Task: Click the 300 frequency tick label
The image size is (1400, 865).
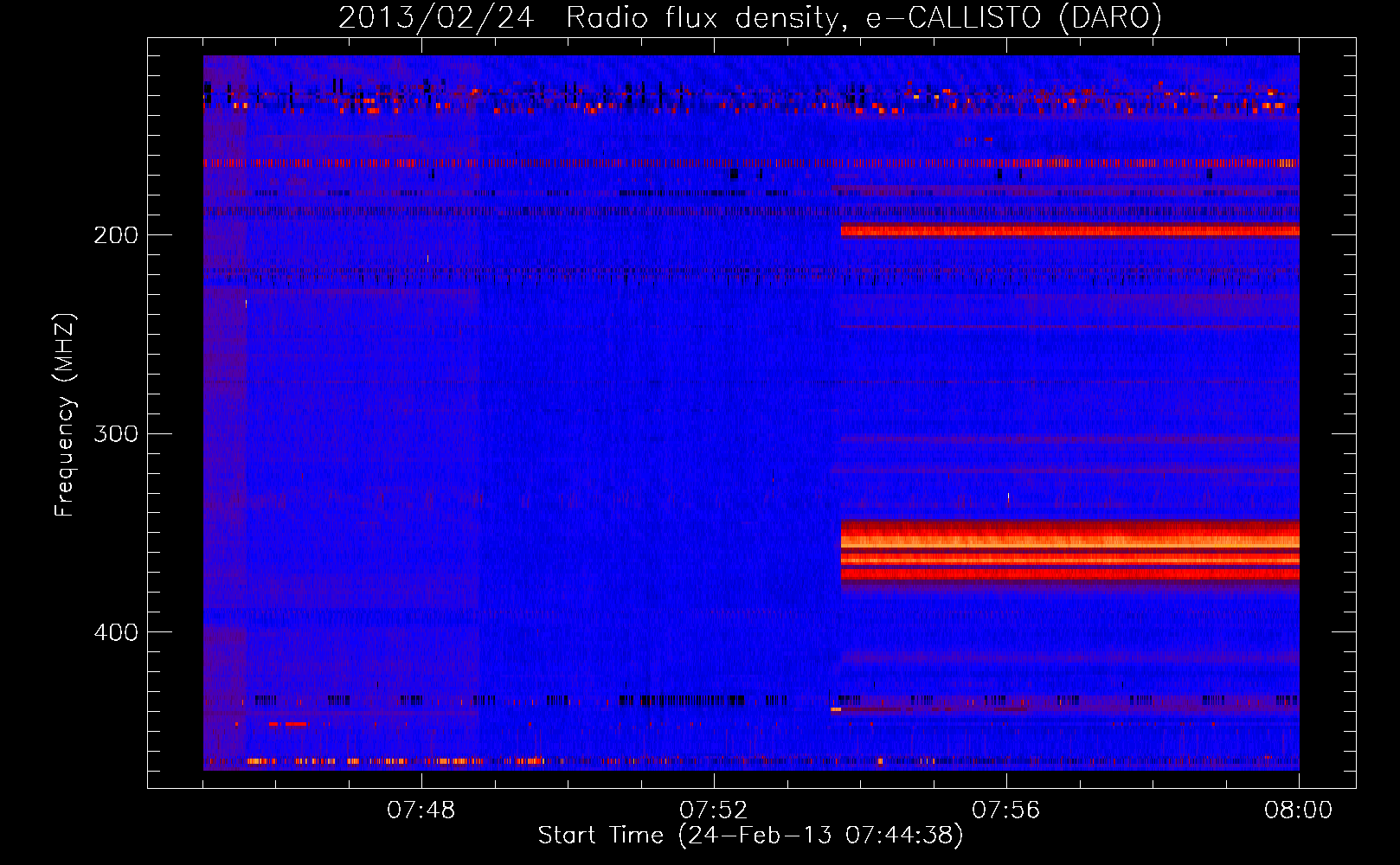Action: click(116, 433)
